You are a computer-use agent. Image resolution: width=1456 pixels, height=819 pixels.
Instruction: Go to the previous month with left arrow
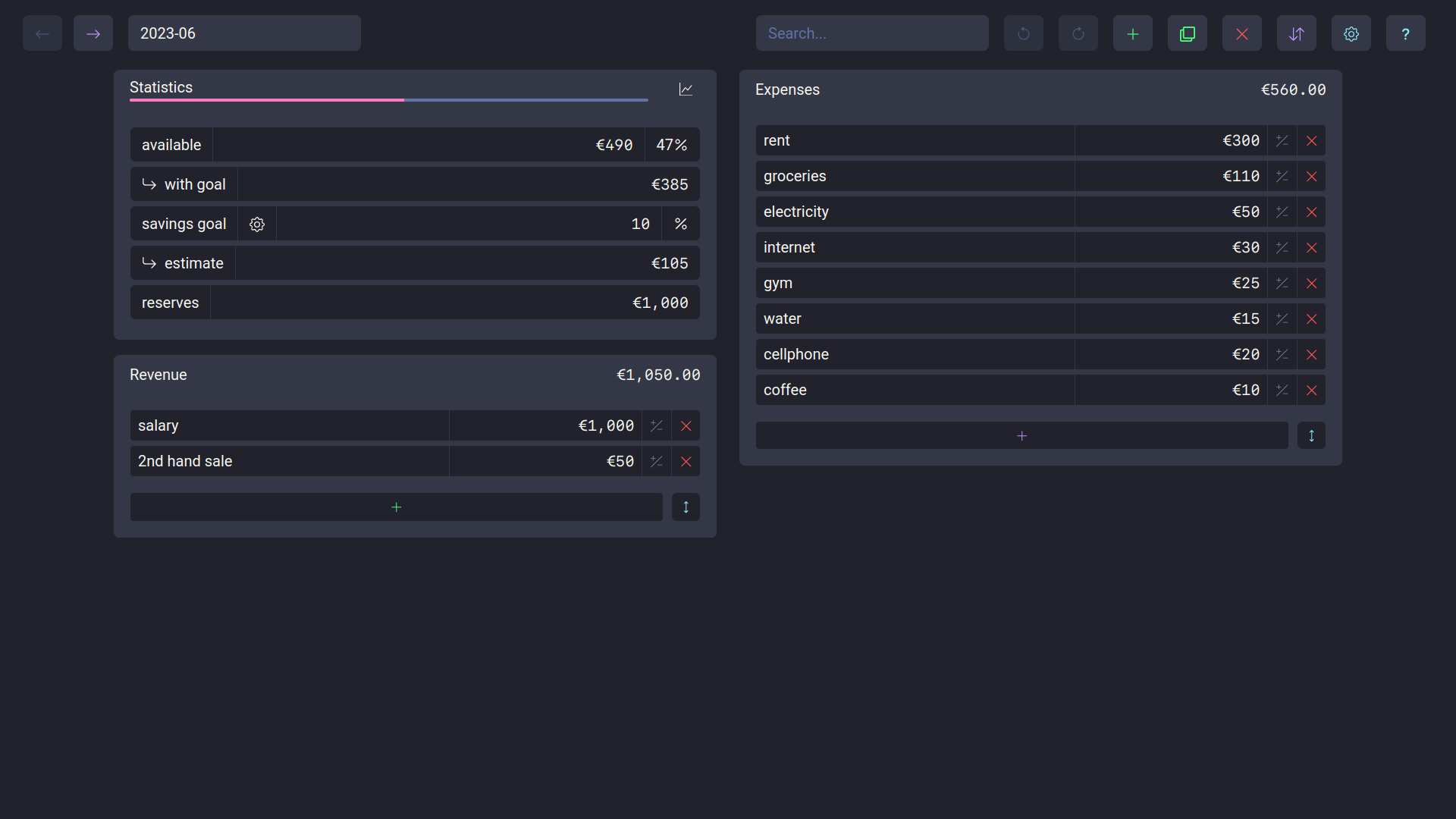click(42, 33)
